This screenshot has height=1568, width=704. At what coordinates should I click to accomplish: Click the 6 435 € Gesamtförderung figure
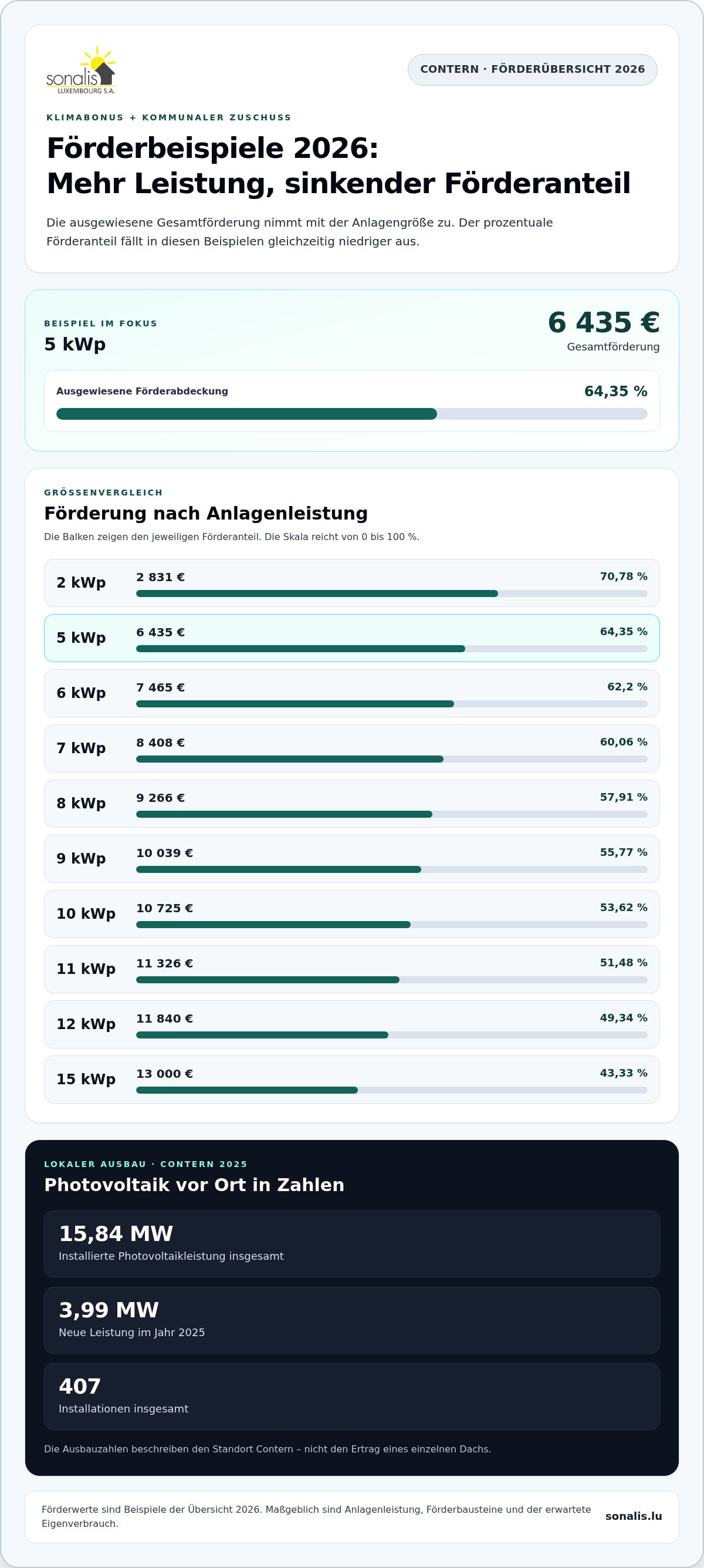pos(604,323)
